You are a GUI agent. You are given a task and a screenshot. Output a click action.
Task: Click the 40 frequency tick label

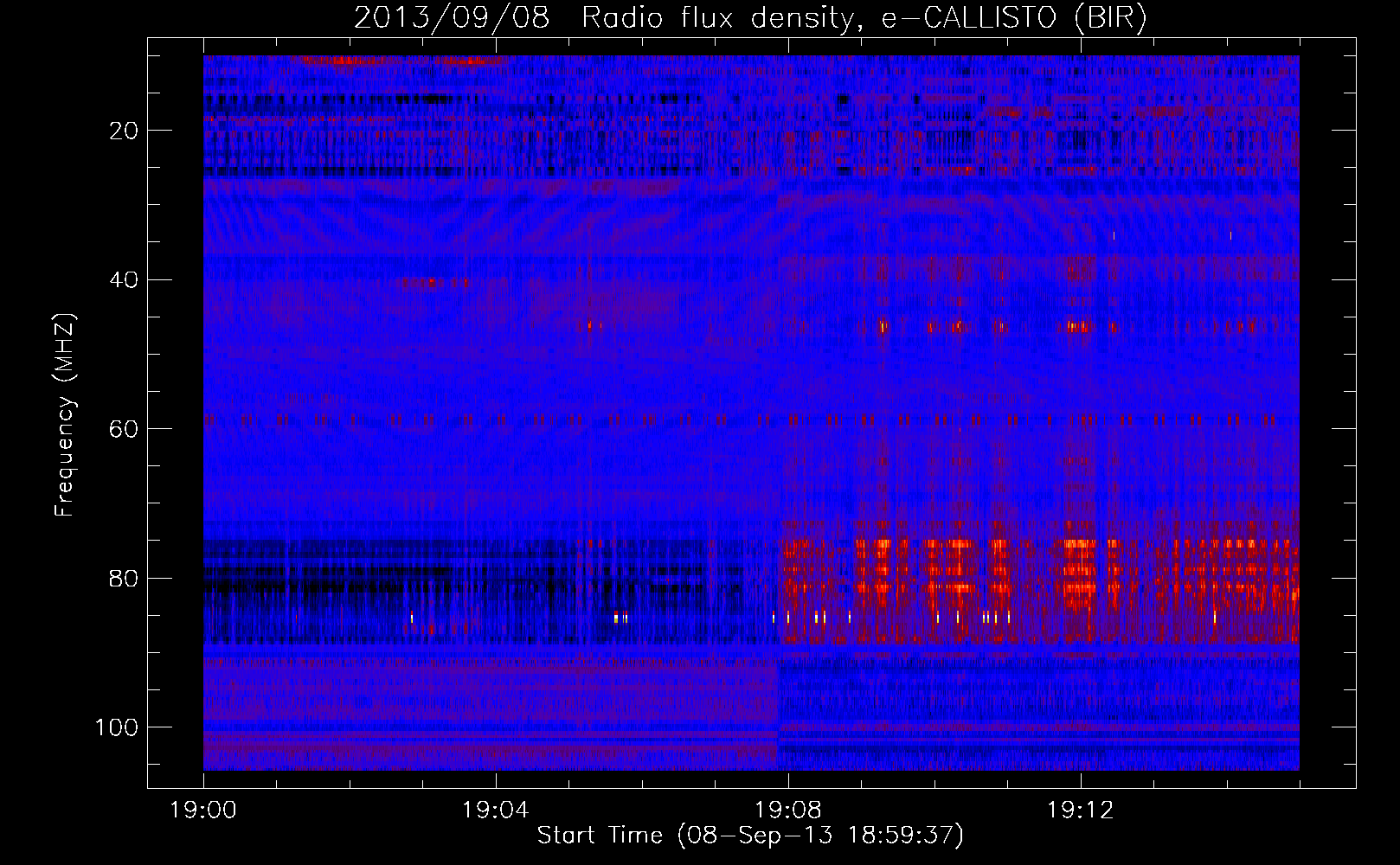coord(125,280)
